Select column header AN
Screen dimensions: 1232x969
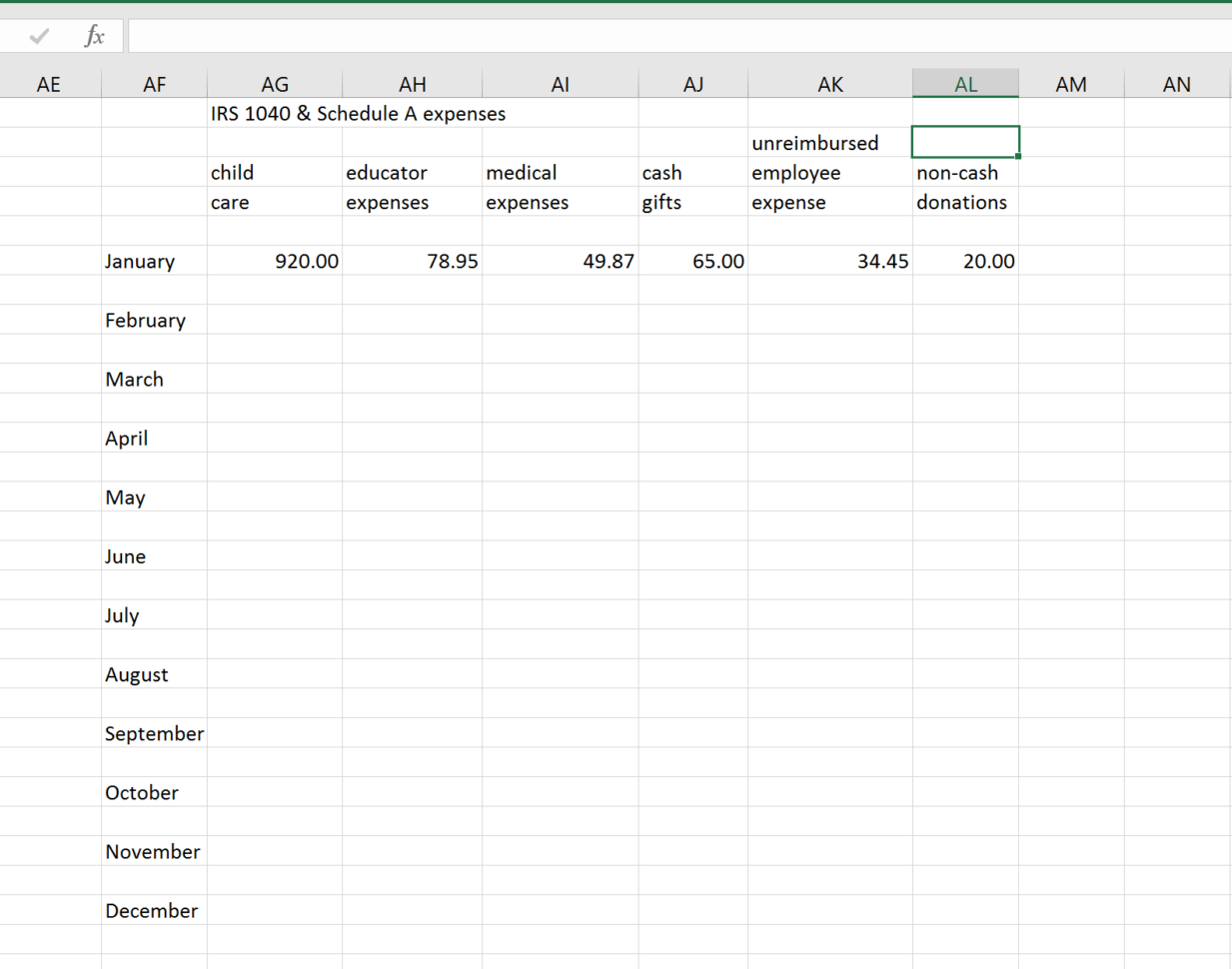click(1176, 84)
